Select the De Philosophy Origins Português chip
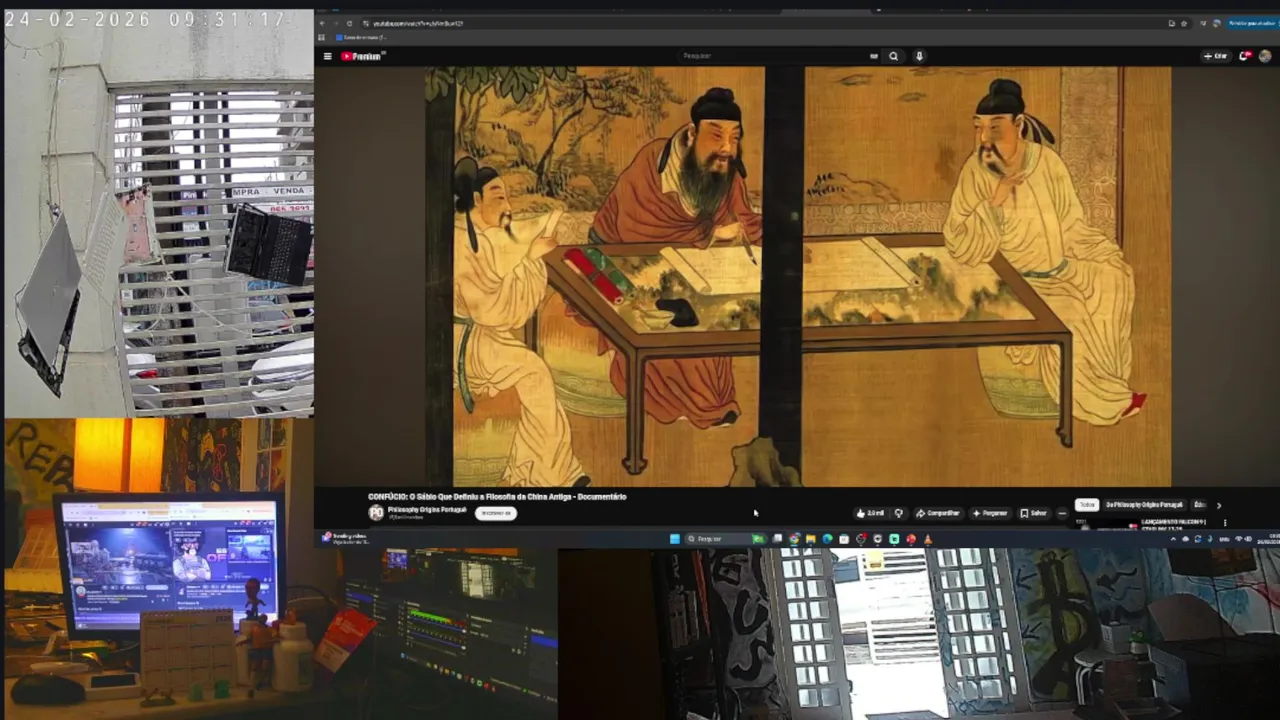This screenshot has width=1280, height=720. click(x=1145, y=505)
